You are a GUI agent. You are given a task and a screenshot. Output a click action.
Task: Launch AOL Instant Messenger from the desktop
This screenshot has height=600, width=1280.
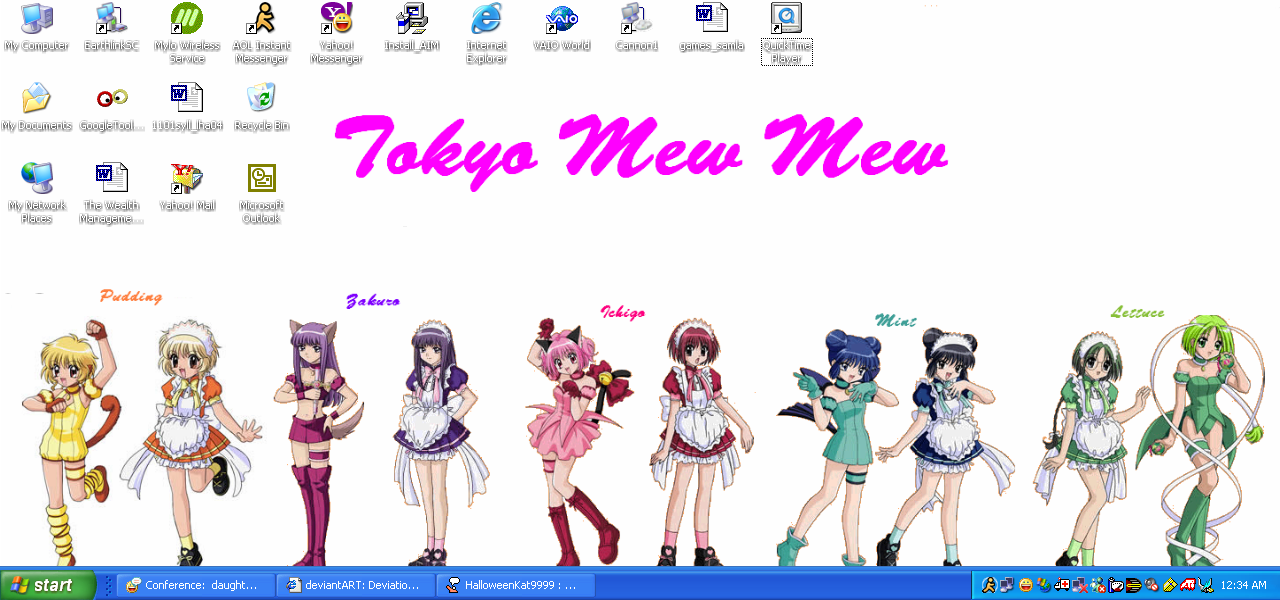tap(262, 34)
